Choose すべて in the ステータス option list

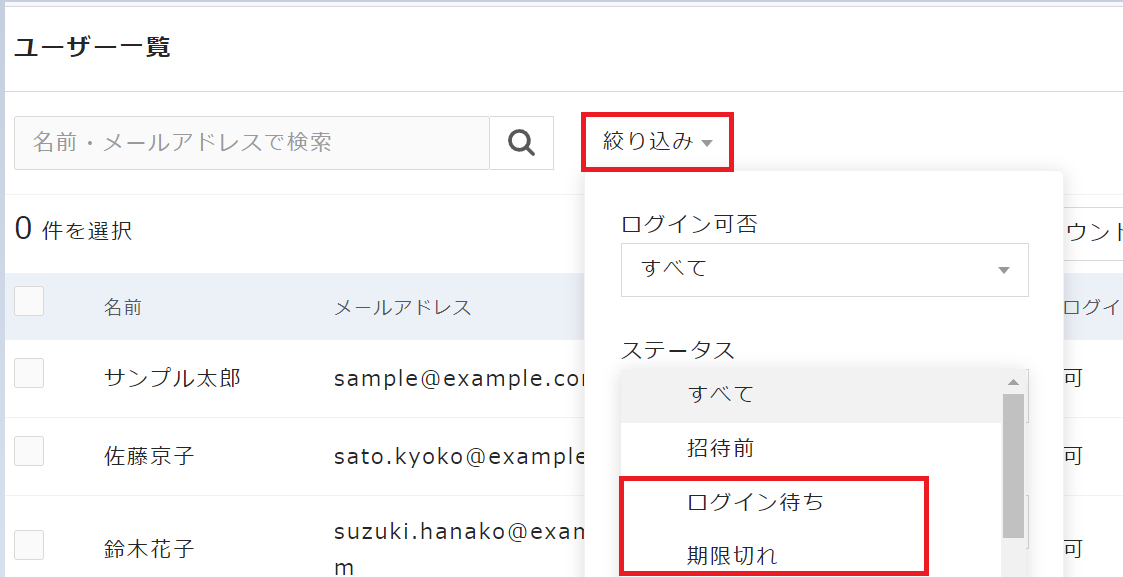[x=720, y=394]
